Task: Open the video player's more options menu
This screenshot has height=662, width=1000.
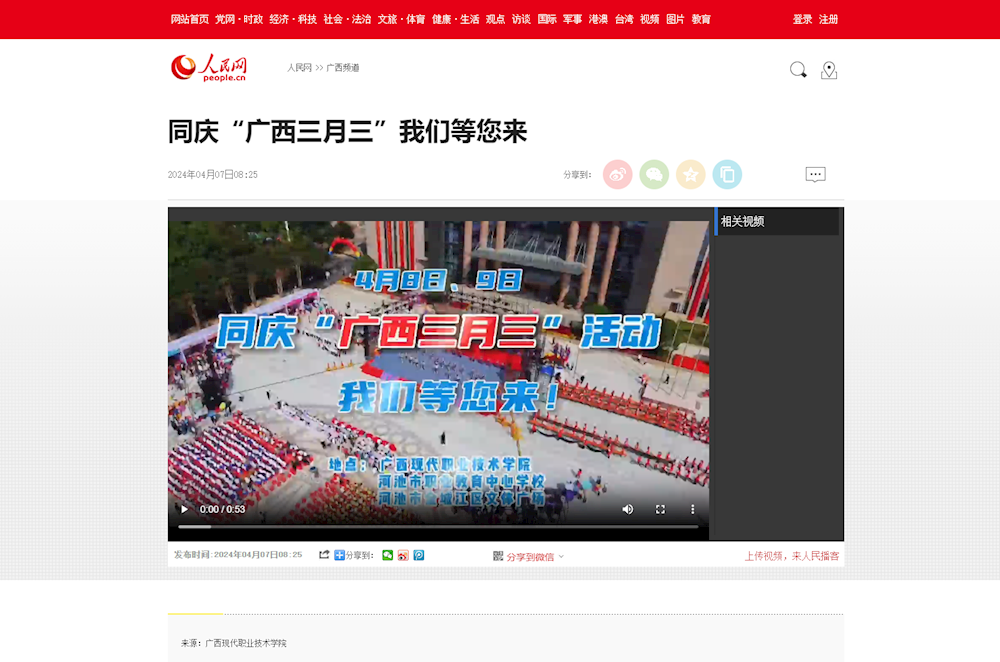Action: click(693, 509)
